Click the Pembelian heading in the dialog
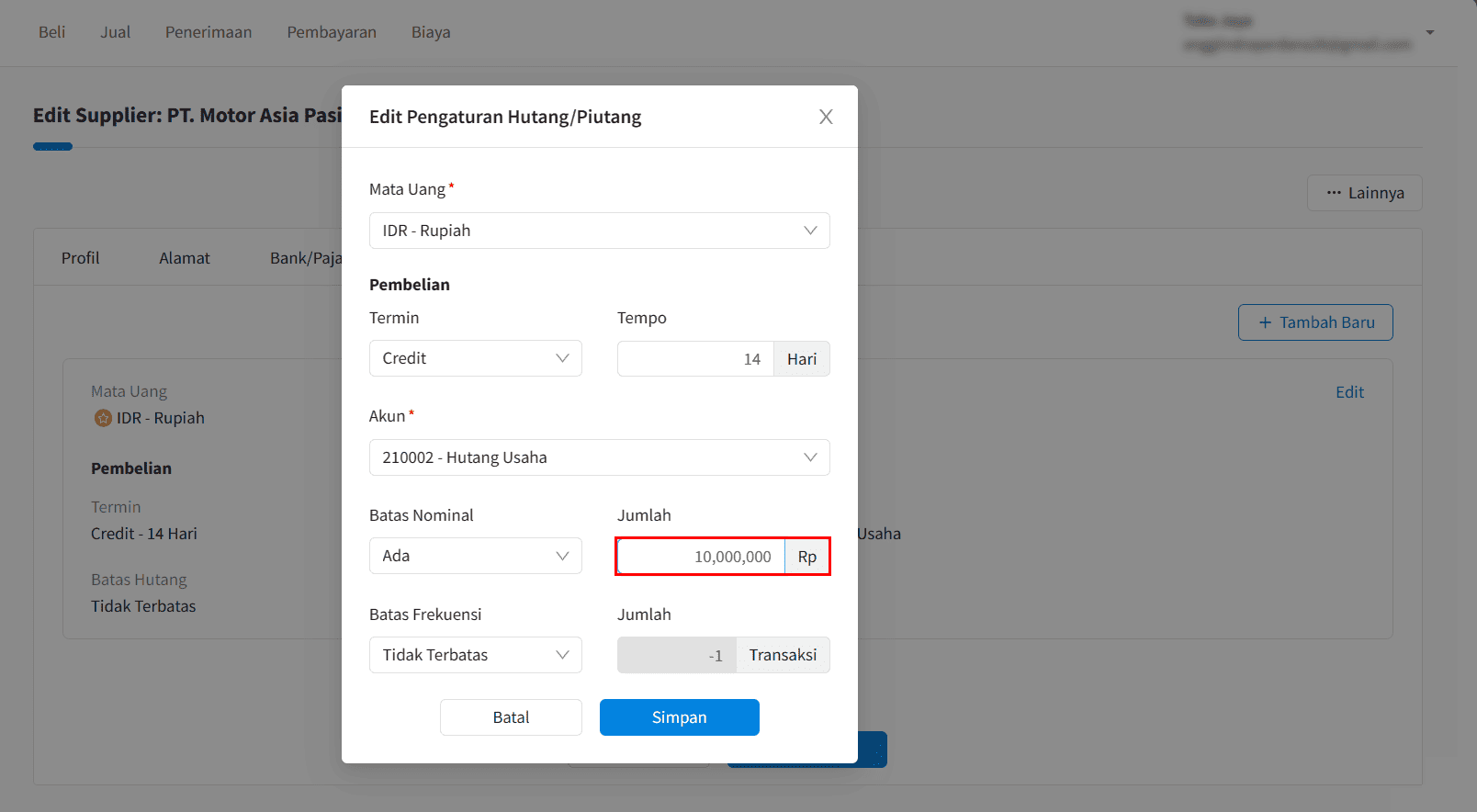 click(x=410, y=285)
